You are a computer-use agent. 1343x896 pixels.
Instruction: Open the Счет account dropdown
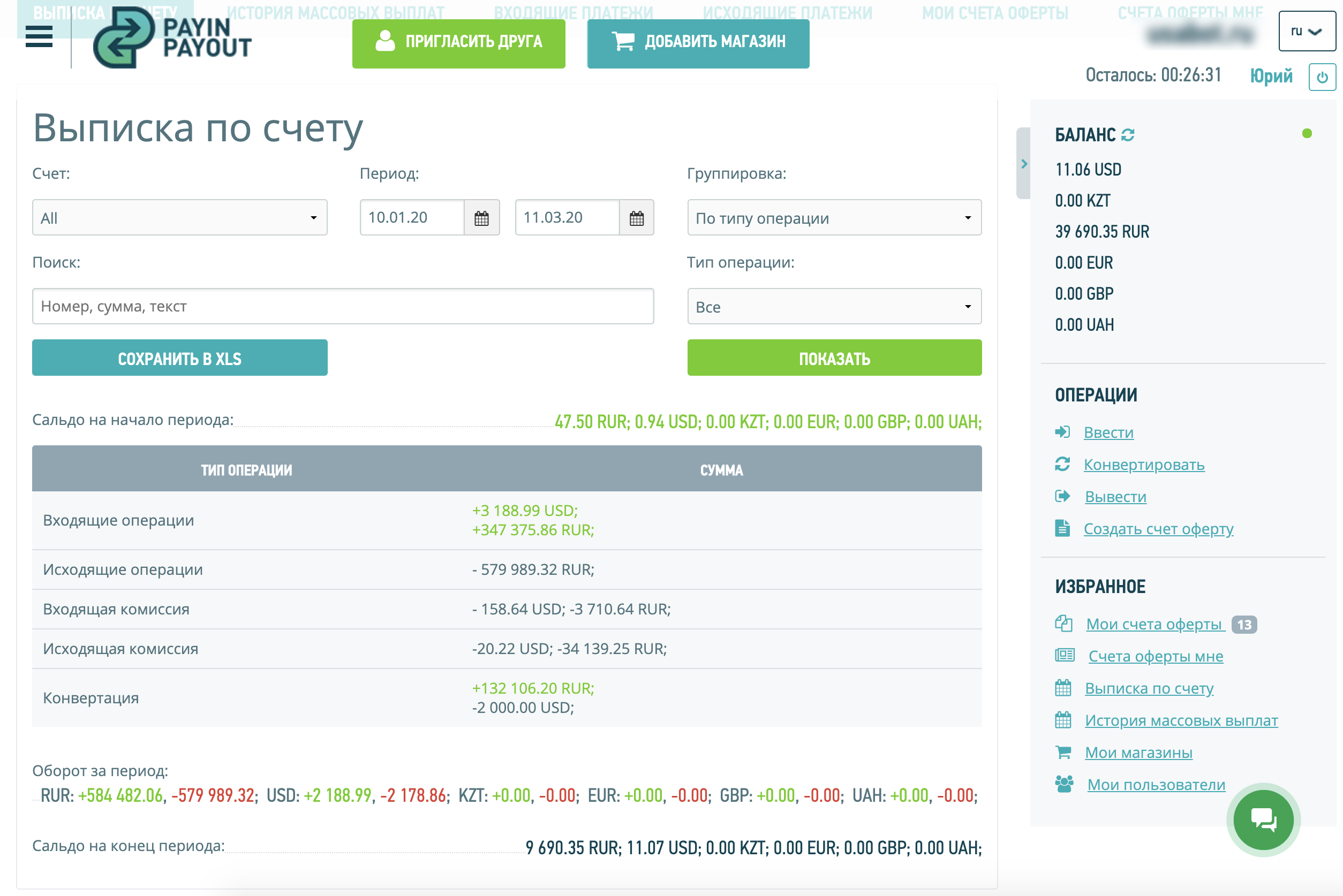tap(179, 218)
